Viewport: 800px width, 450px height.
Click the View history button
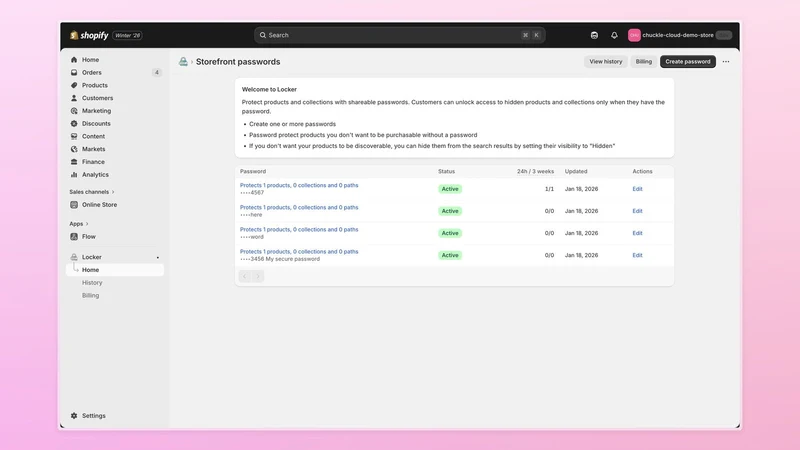click(x=606, y=62)
